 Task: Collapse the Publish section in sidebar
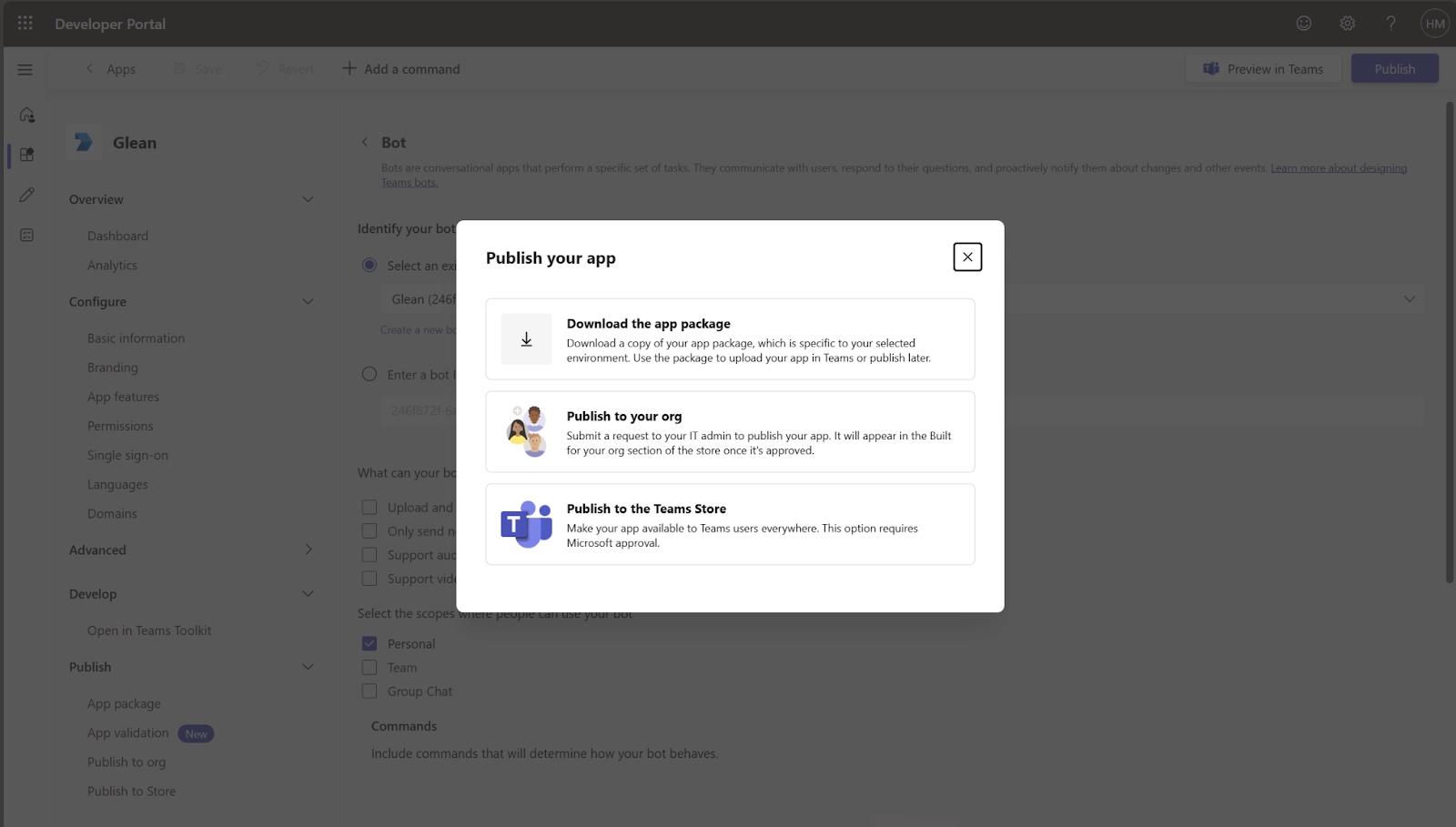click(x=308, y=667)
